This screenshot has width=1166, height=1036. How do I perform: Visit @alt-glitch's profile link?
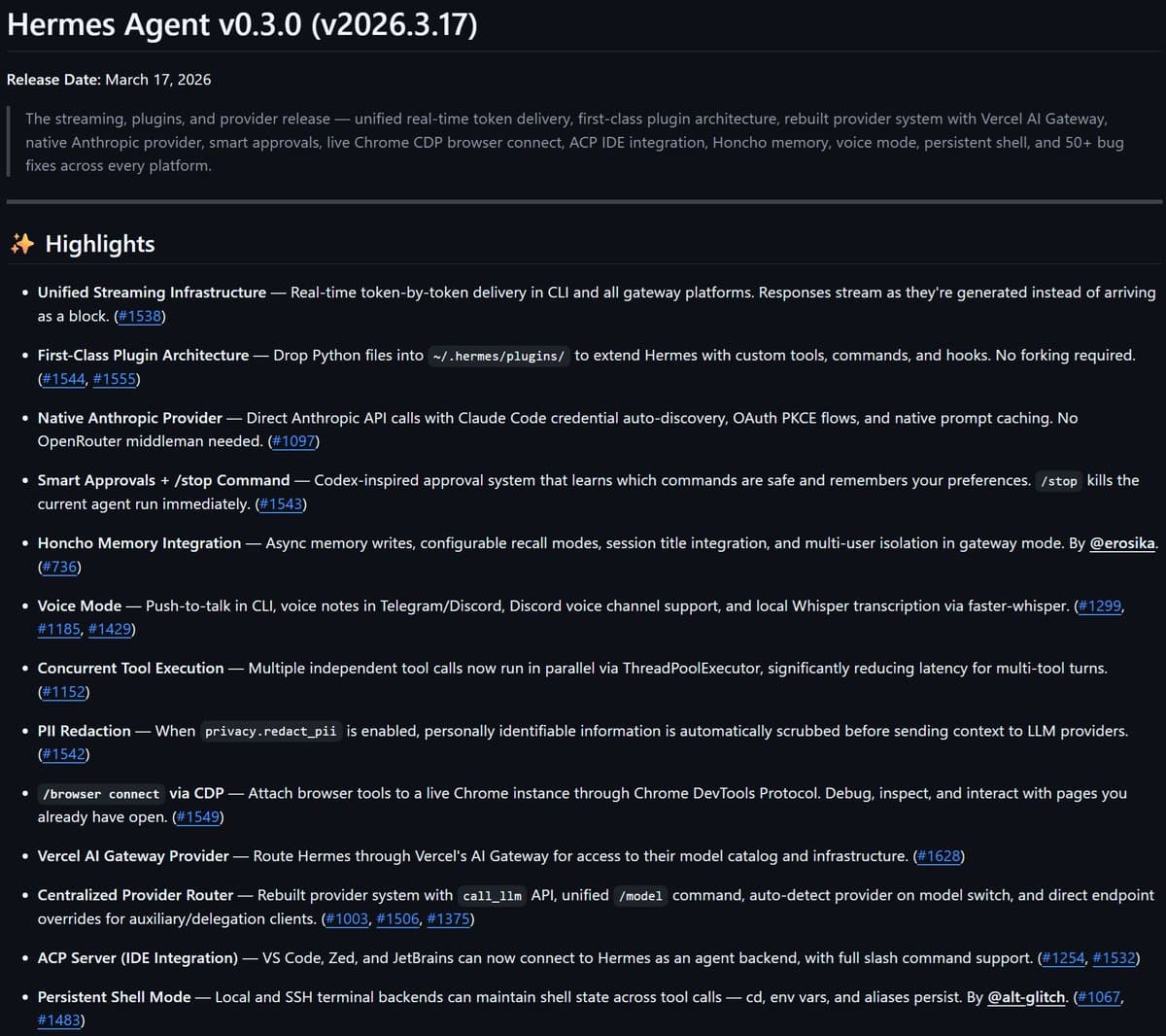pos(1025,997)
